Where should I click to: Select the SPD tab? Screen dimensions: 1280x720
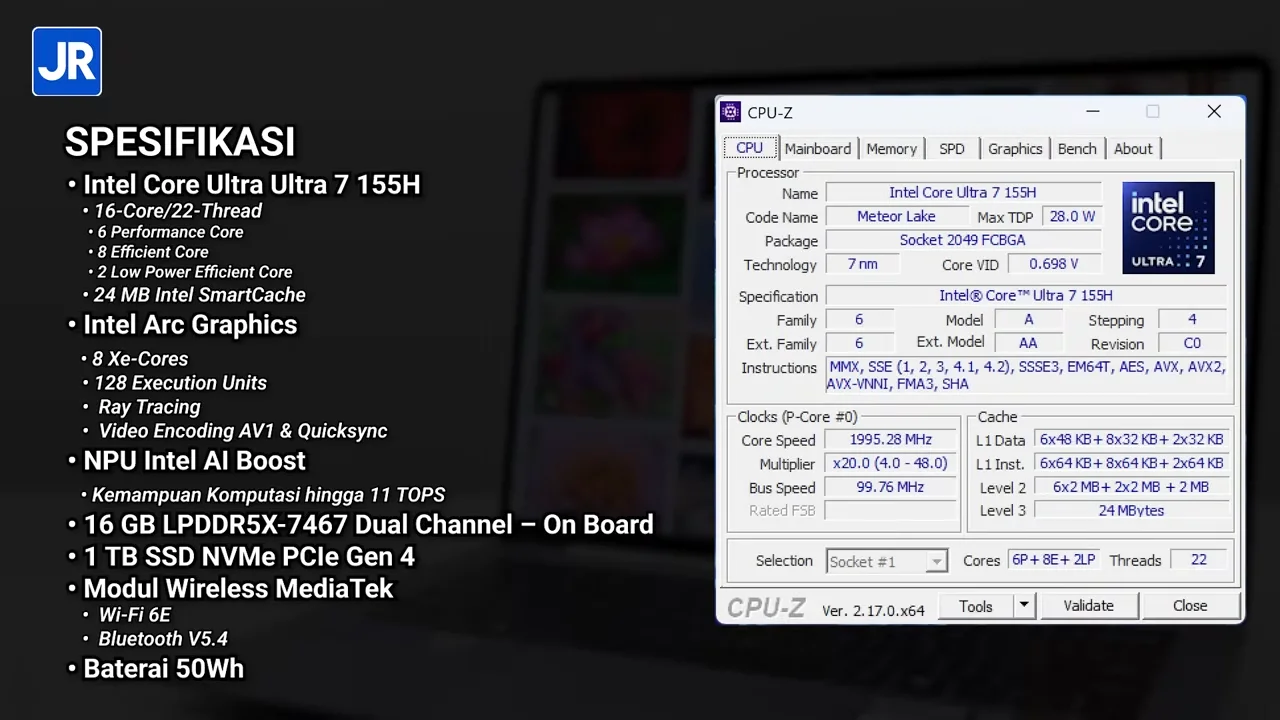(951, 149)
